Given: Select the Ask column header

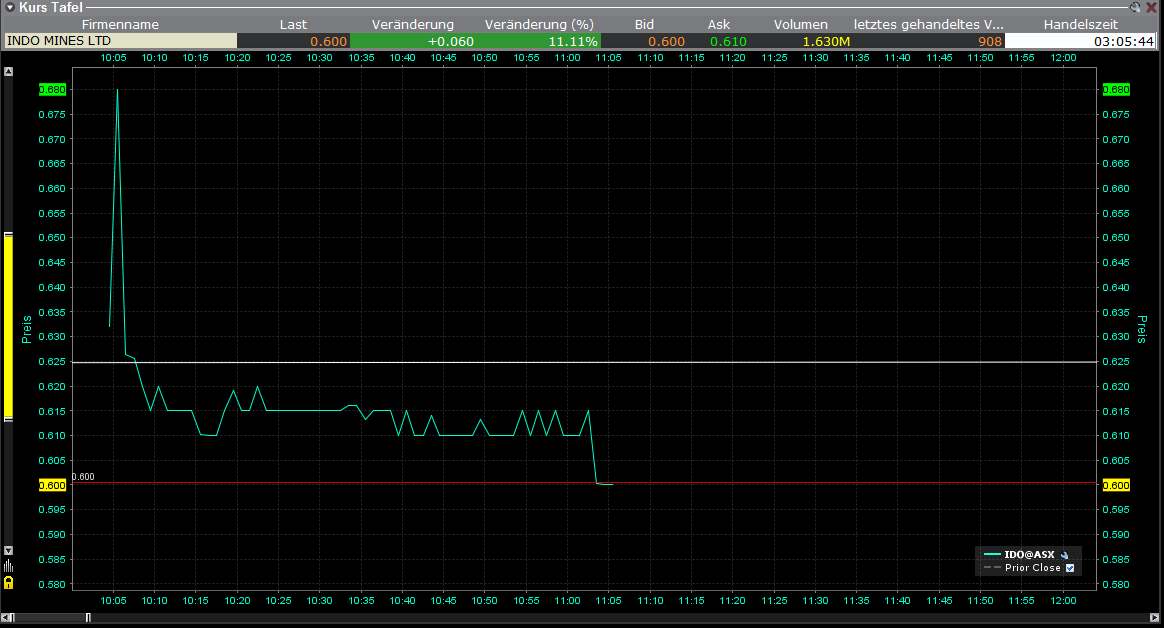Looking at the screenshot, I should pyautogui.click(x=719, y=24).
